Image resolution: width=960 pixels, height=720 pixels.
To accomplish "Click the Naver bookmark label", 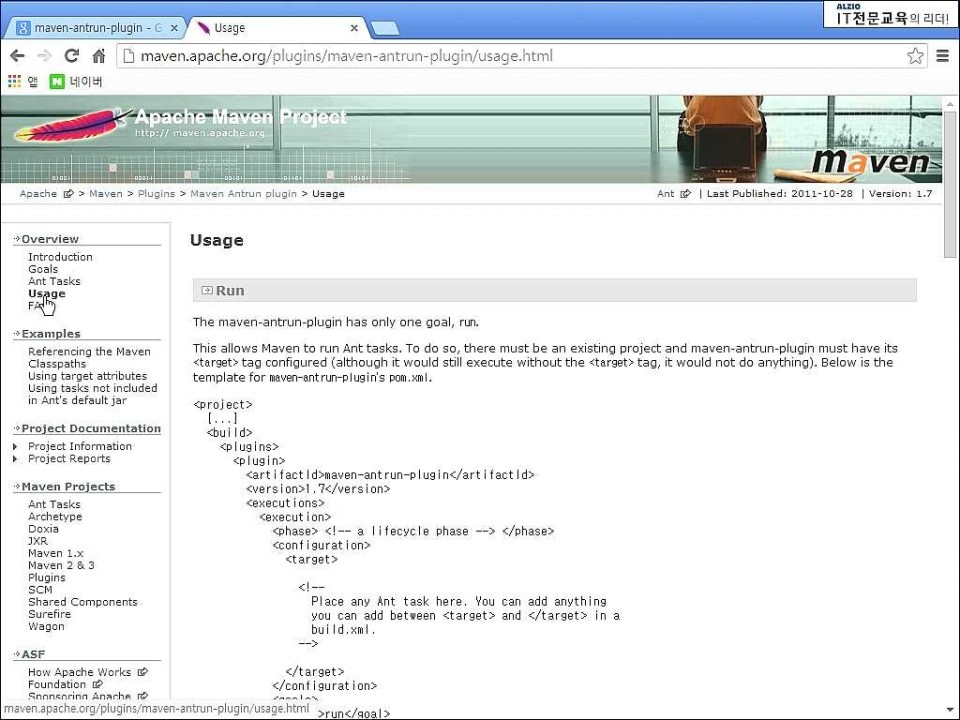I will pos(86,81).
